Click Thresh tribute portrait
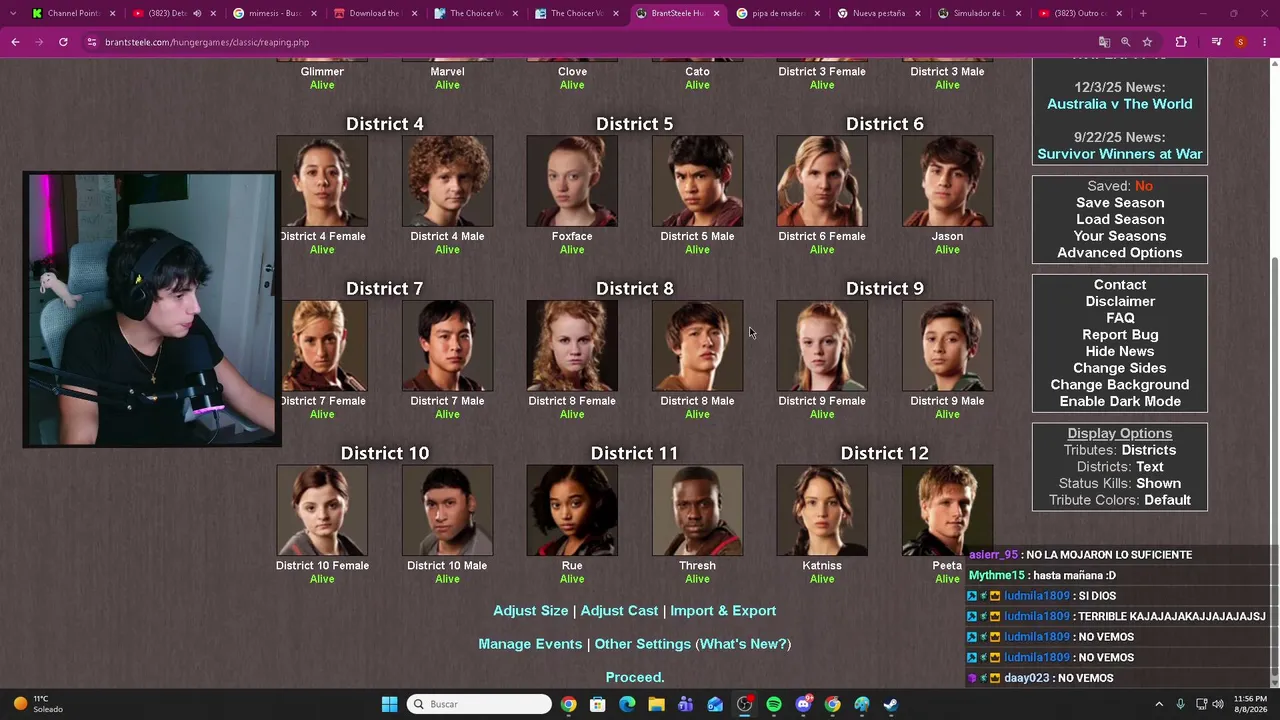This screenshot has width=1280, height=720. pyautogui.click(x=697, y=510)
